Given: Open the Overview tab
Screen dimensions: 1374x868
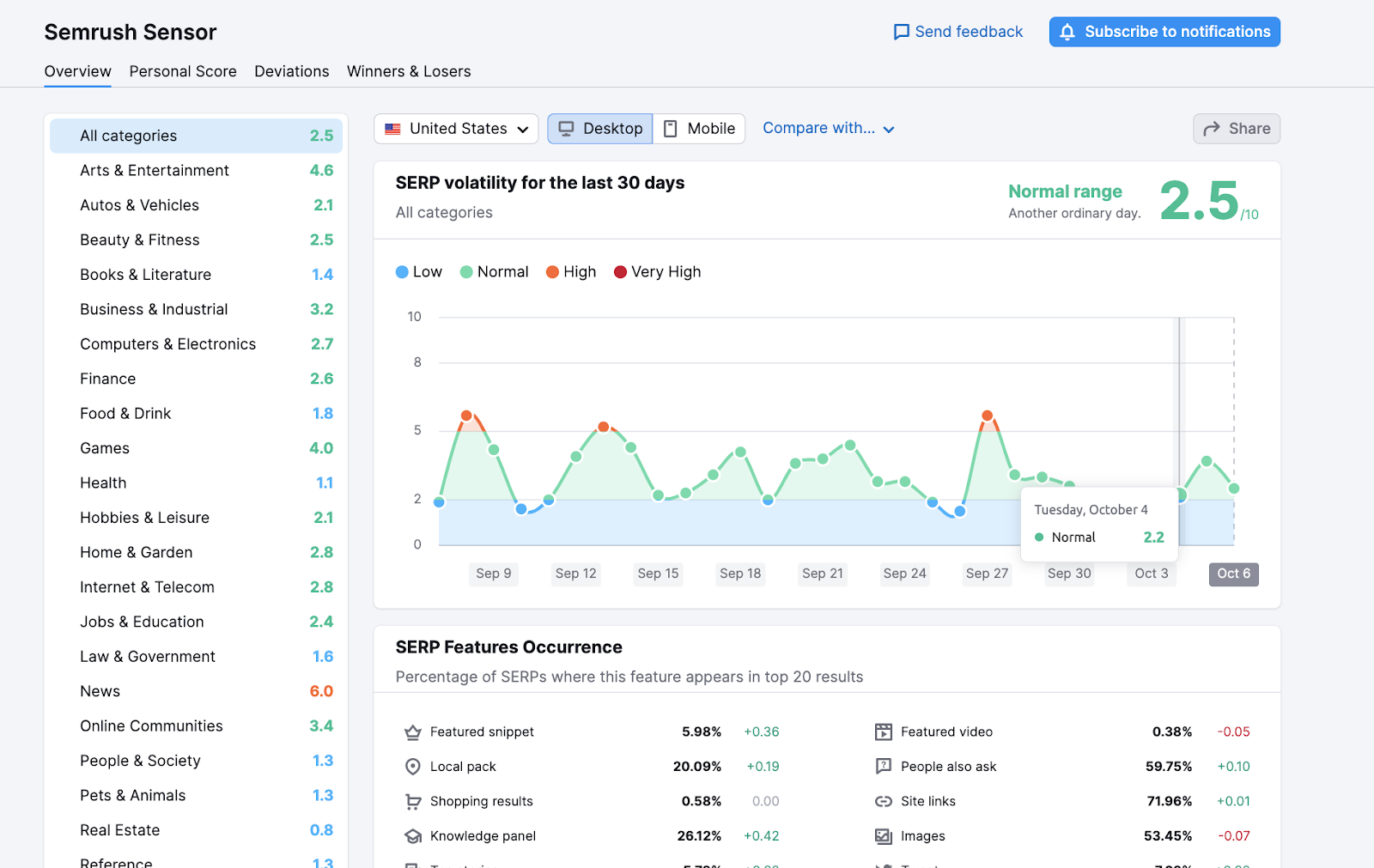Looking at the screenshot, I should (x=78, y=71).
